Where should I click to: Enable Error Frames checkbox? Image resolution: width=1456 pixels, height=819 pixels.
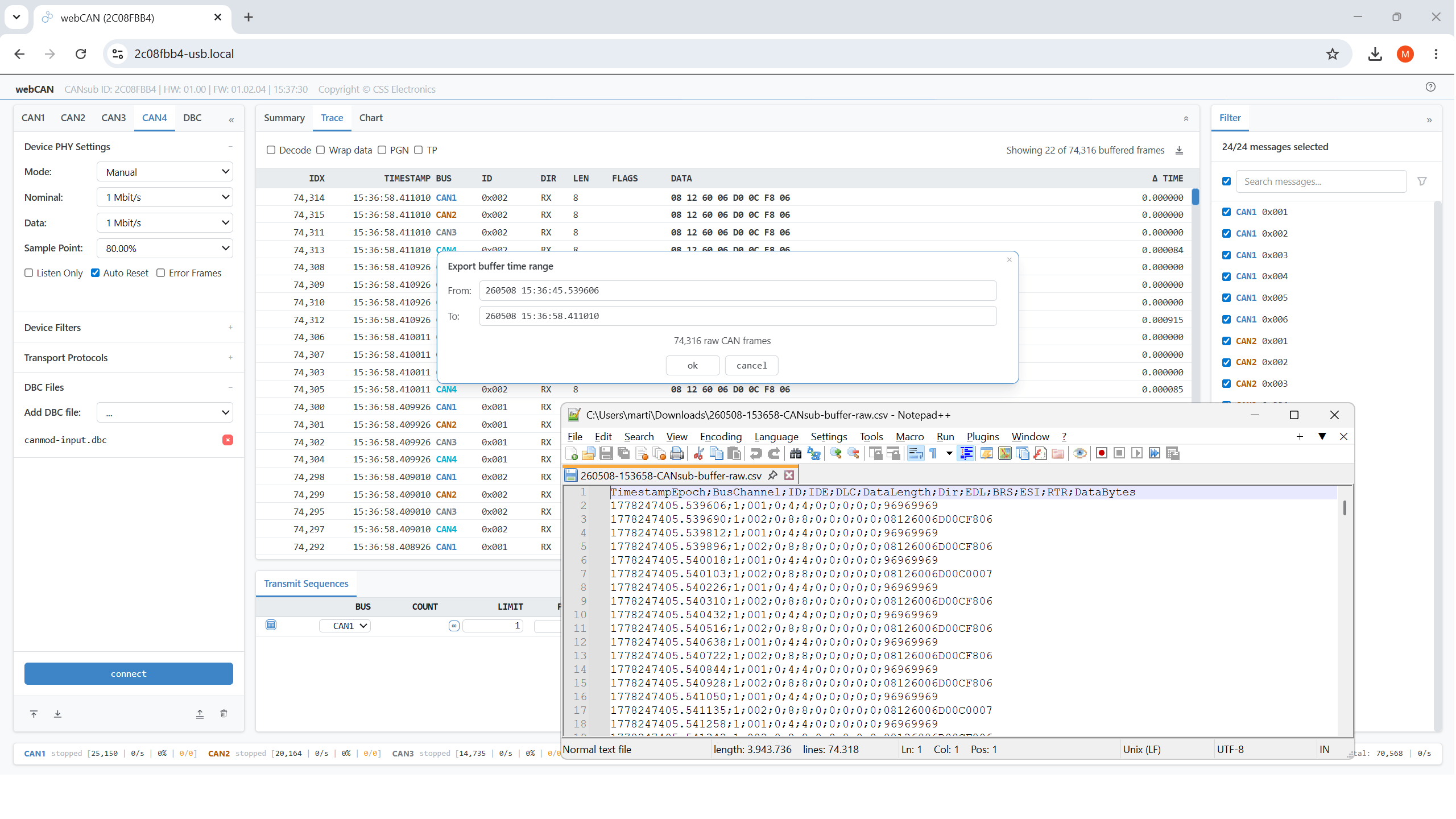pyautogui.click(x=161, y=273)
